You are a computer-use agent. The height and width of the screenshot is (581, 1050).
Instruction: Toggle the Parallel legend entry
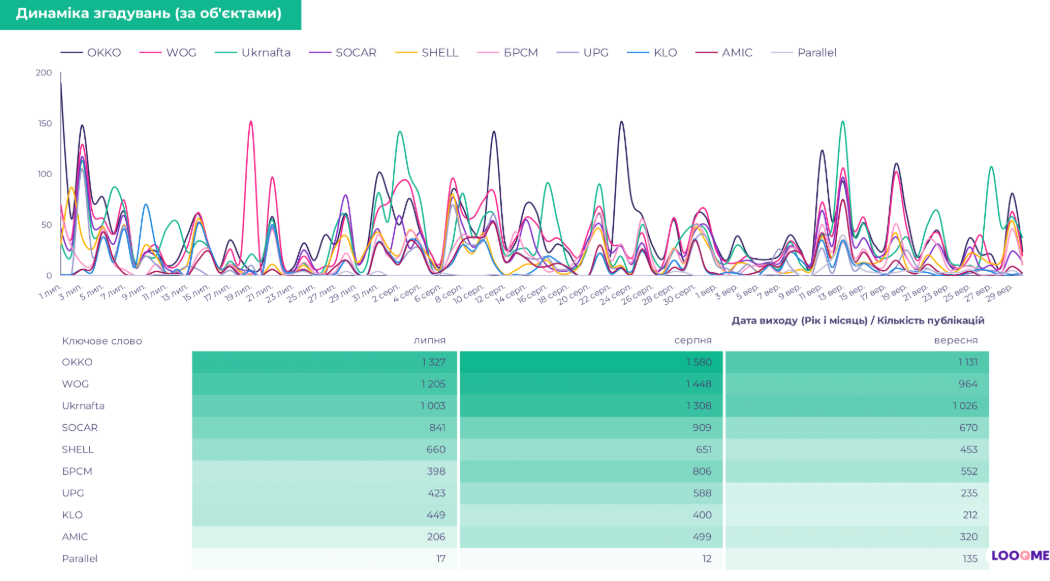pyautogui.click(x=804, y=52)
